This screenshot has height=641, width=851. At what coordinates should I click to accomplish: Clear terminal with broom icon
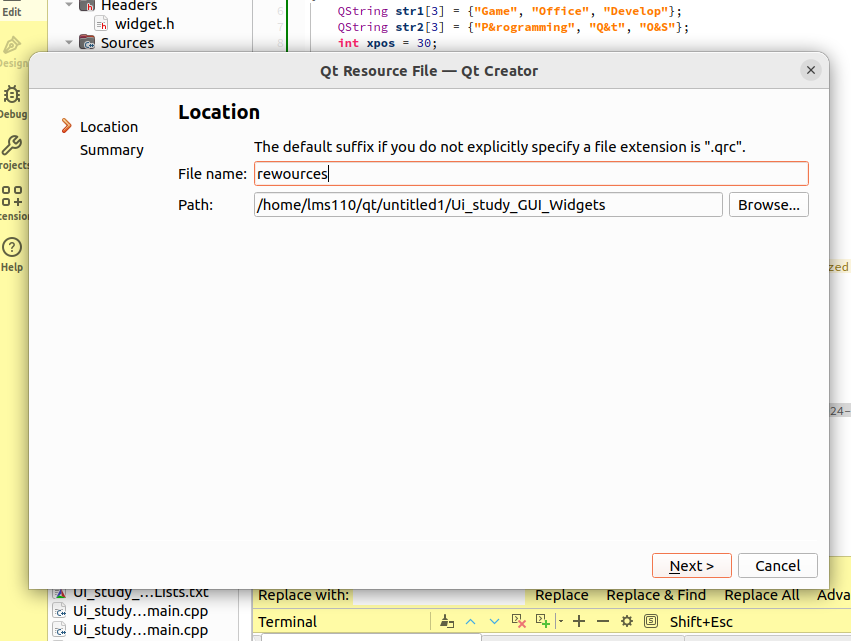pyautogui.click(x=447, y=621)
